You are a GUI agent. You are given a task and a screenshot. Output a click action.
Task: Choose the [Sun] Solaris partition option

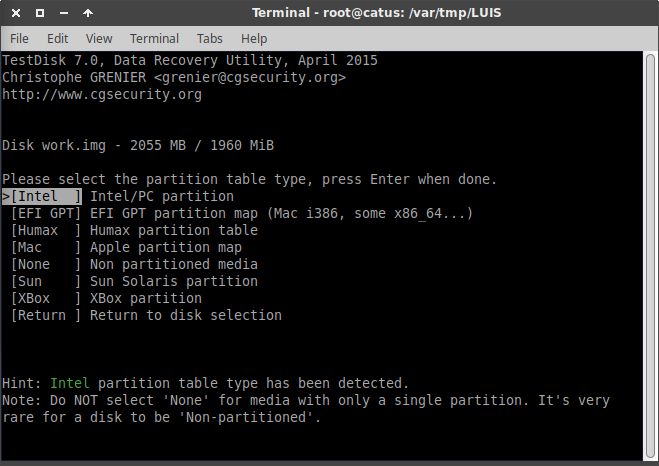46,281
